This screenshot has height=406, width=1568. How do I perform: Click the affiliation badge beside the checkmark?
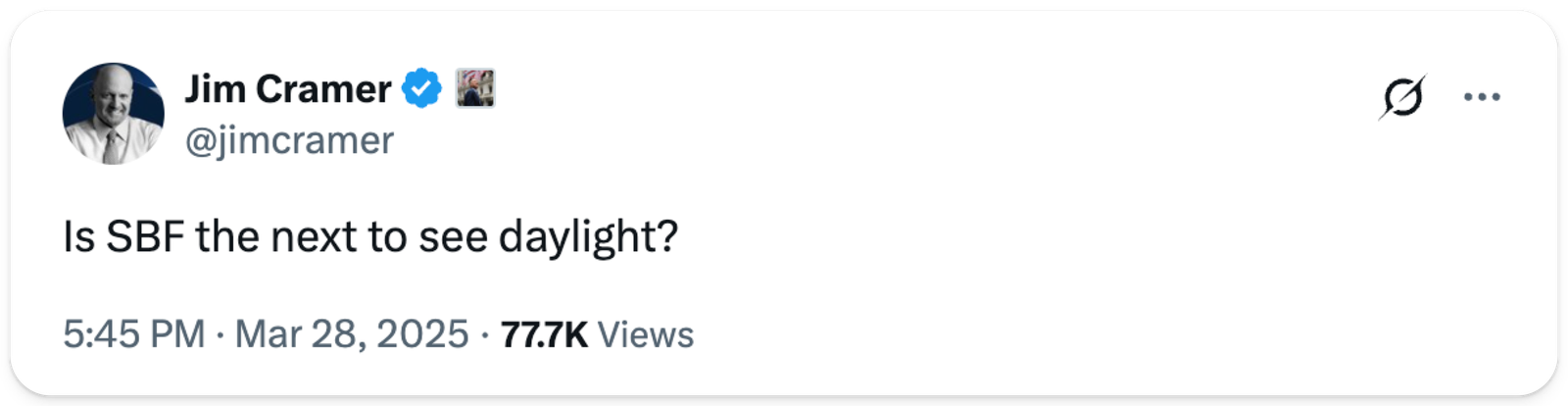pos(475,88)
